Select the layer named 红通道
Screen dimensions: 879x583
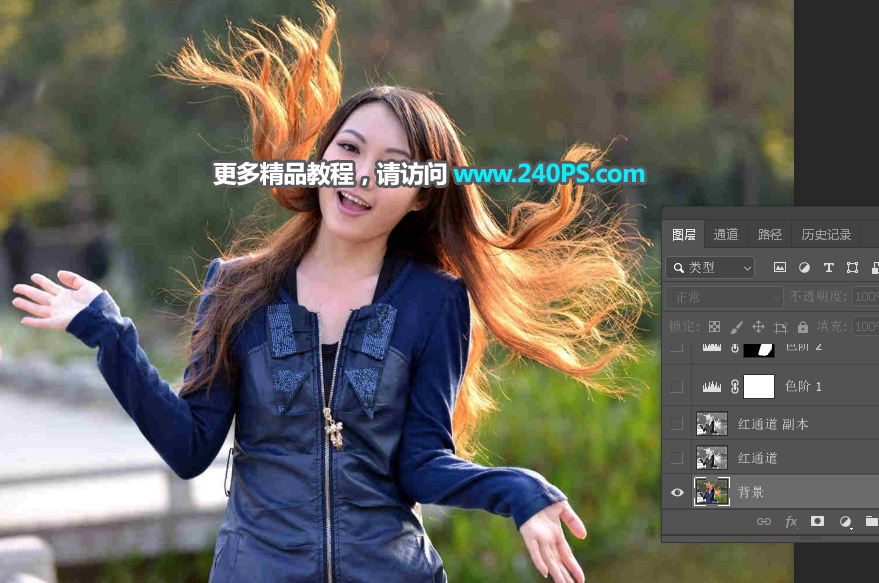(757, 458)
